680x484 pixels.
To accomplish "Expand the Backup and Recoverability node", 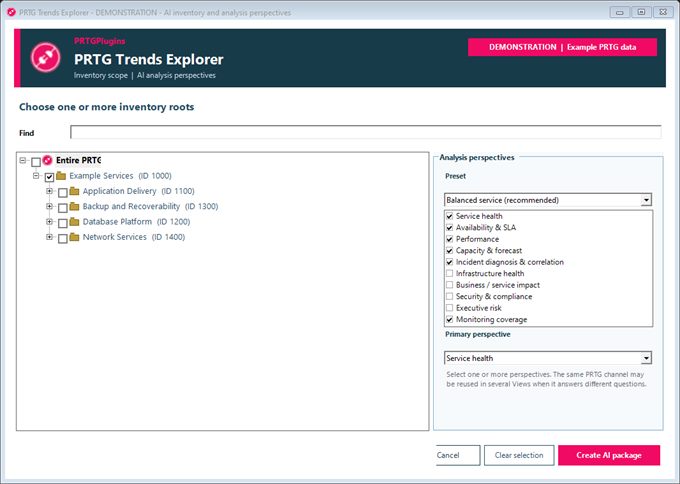I will pos(49,206).
